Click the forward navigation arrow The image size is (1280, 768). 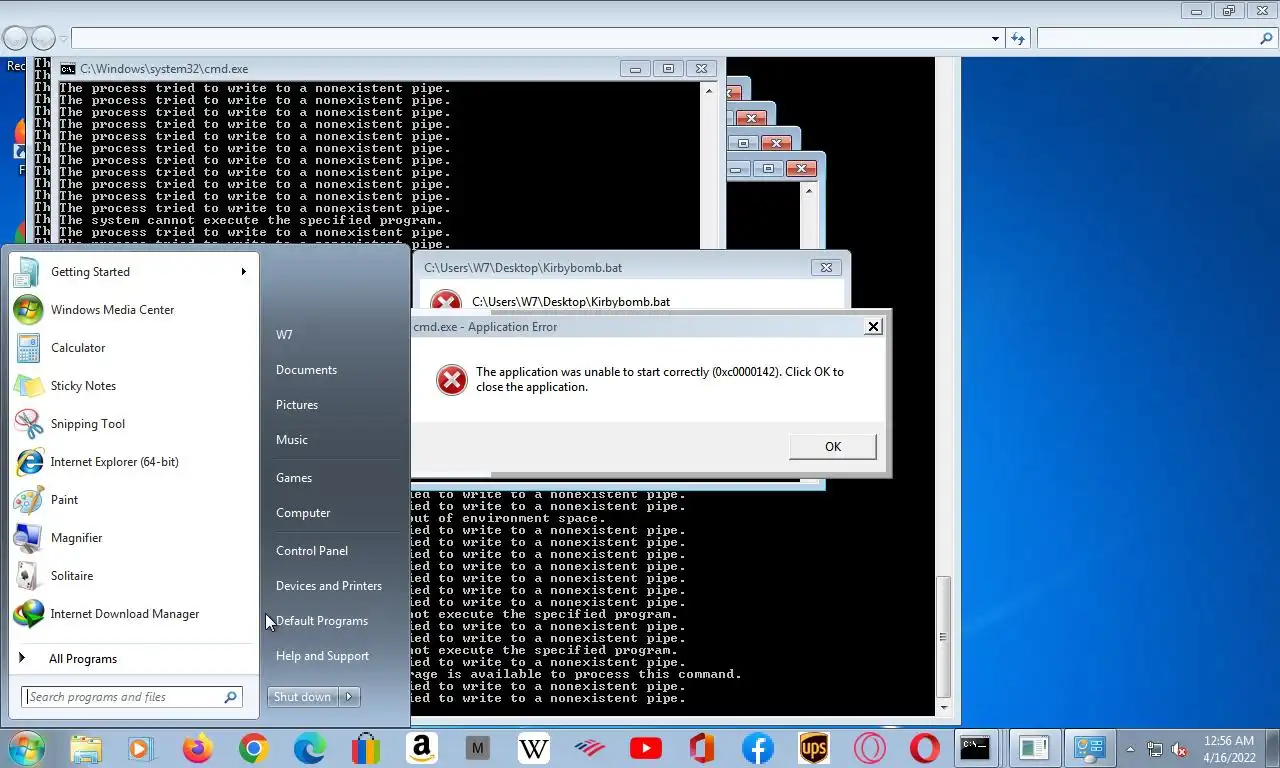tap(43, 39)
